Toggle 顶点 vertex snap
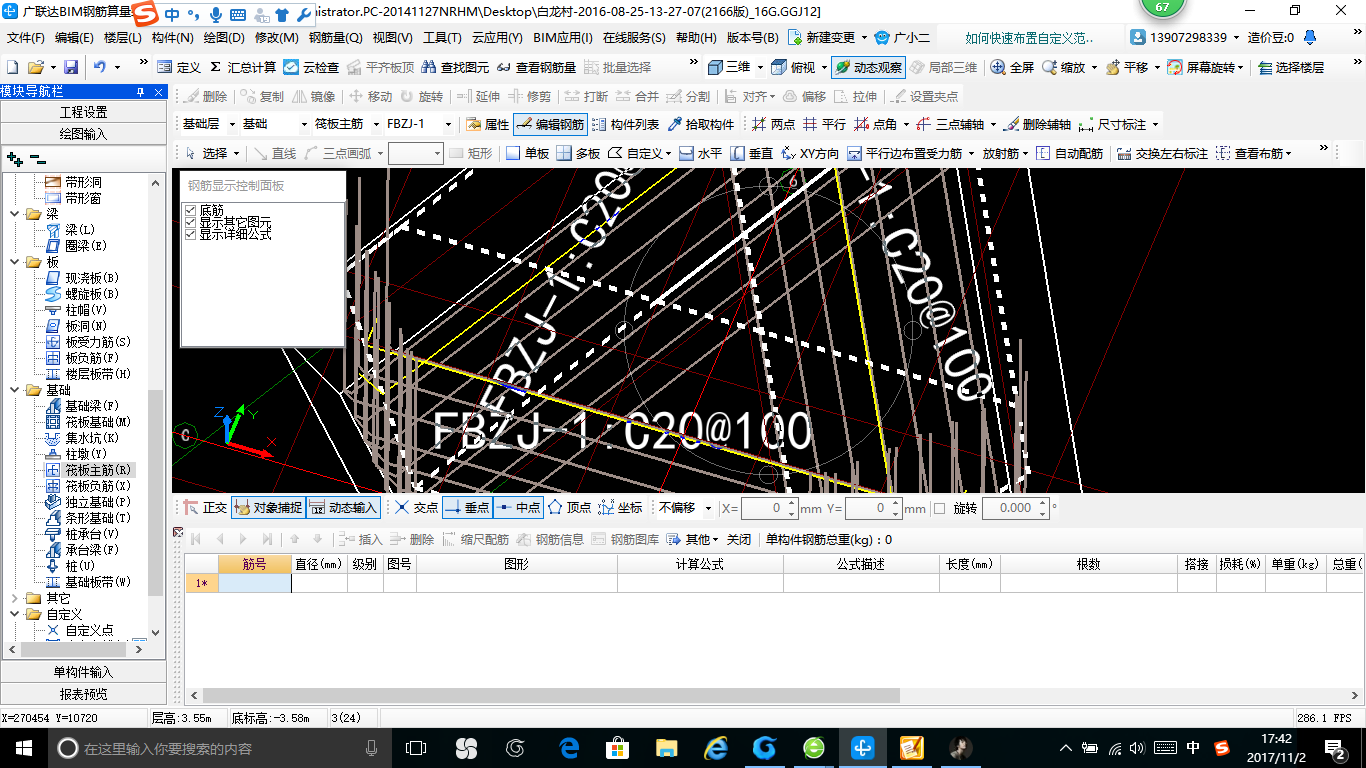Viewport: 1366px width, 768px height. tap(570, 507)
